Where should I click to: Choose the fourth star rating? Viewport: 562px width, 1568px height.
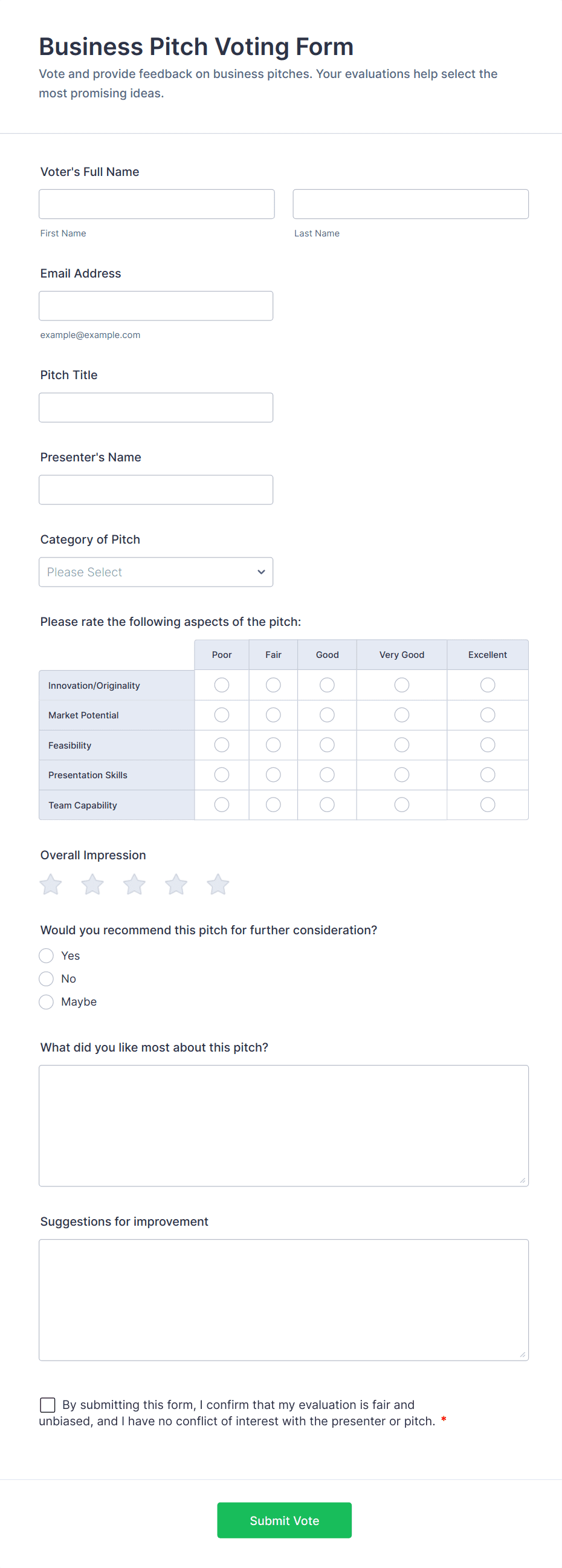pyautogui.click(x=176, y=885)
